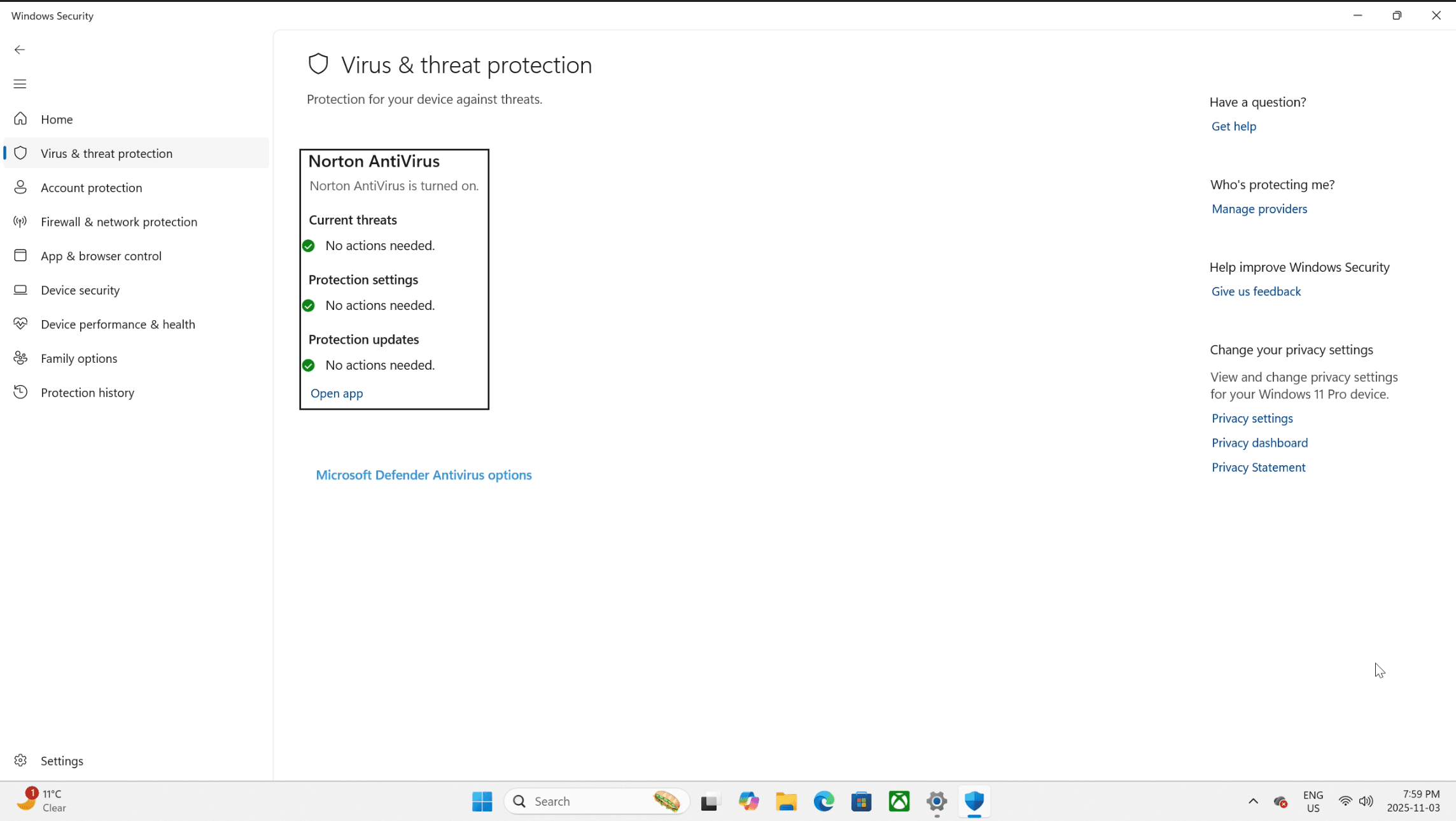Image resolution: width=1456 pixels, height=821 pixels.
Task: View Protection history
Action: pos(87,393)
